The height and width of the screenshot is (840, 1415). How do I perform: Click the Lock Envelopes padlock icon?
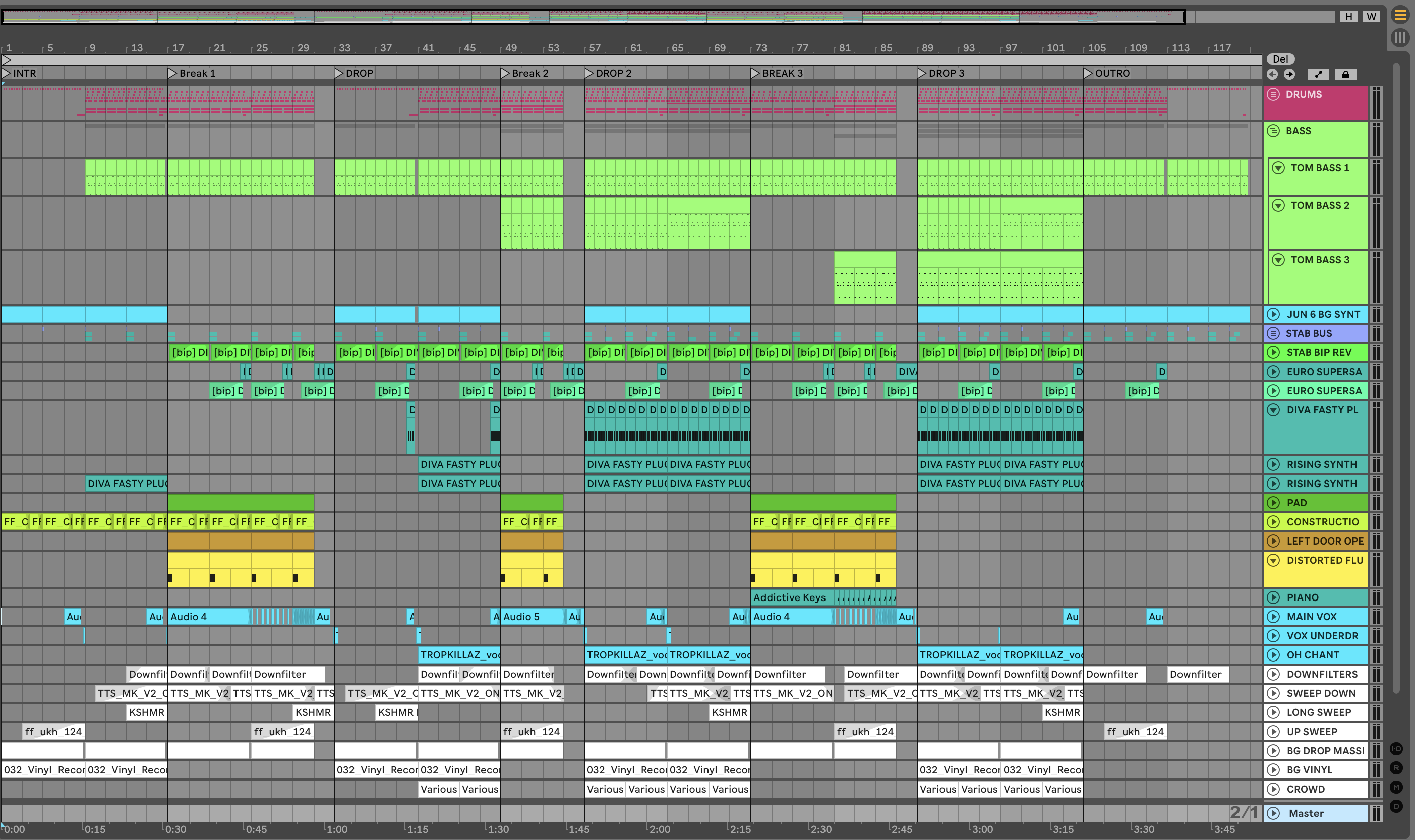(x=1346, y=74)
